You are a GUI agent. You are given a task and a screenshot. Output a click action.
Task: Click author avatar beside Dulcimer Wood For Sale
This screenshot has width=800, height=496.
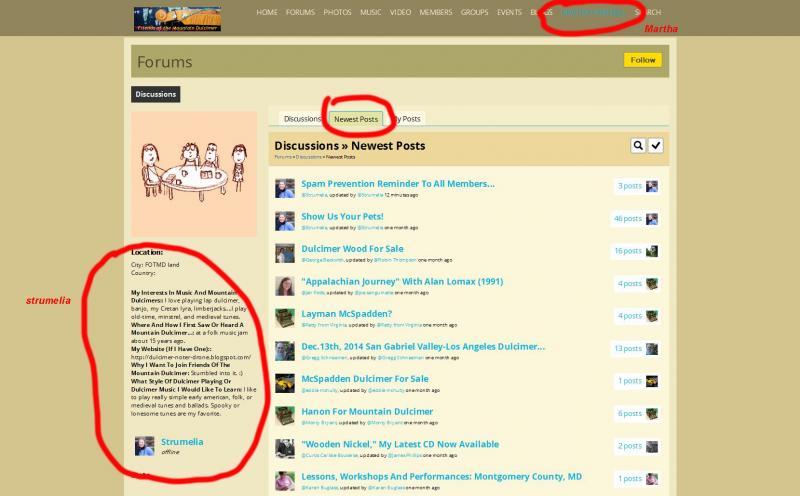(x=284, y=253)
